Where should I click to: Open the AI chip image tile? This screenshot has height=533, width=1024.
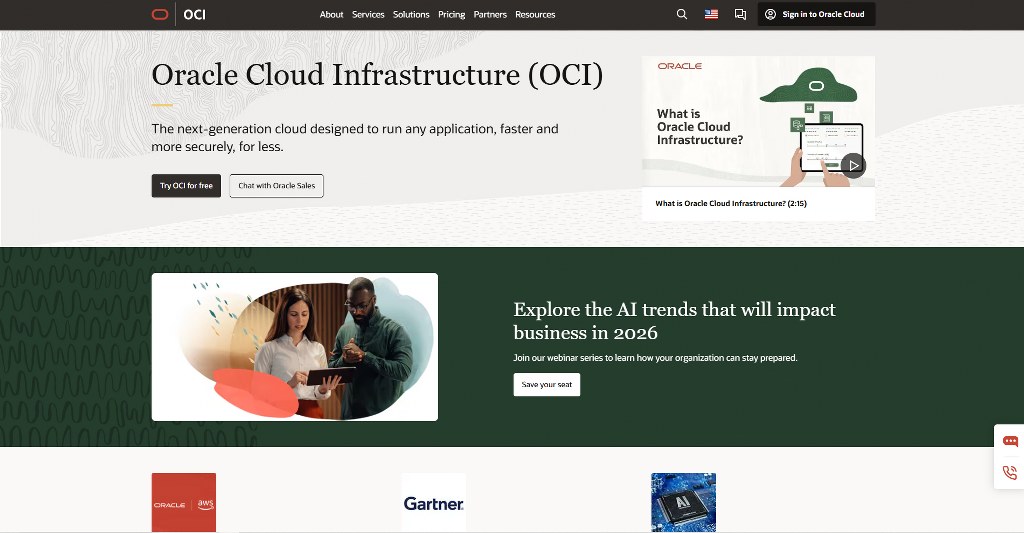tap(683, 503)
